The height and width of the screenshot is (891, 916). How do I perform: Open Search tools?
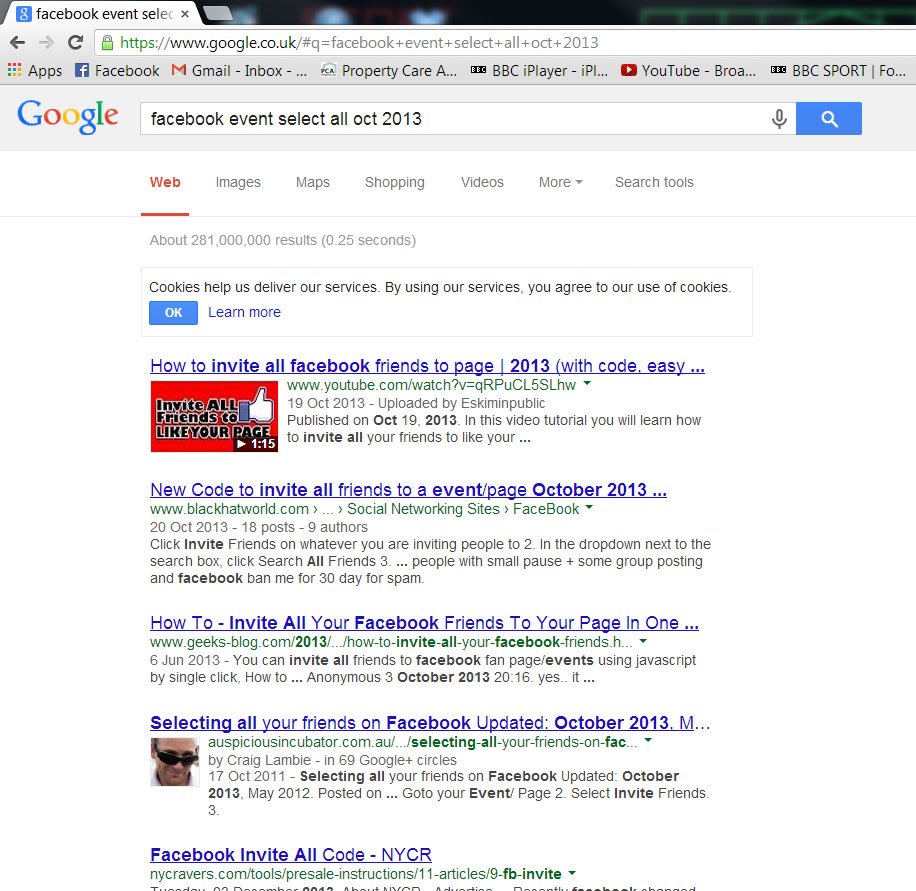(x=654, y=182)
